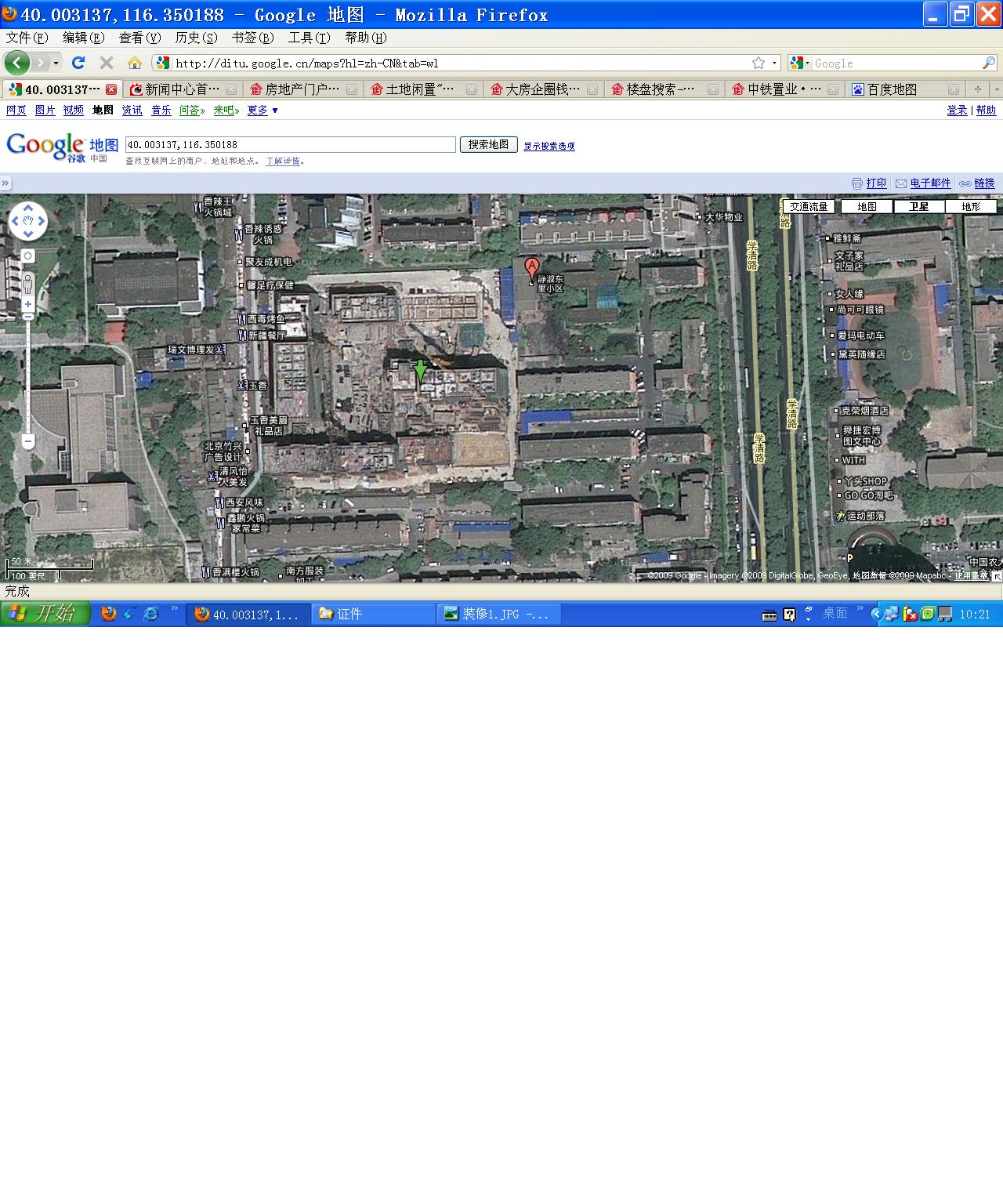Click inside the map search input field

[290, 144]
